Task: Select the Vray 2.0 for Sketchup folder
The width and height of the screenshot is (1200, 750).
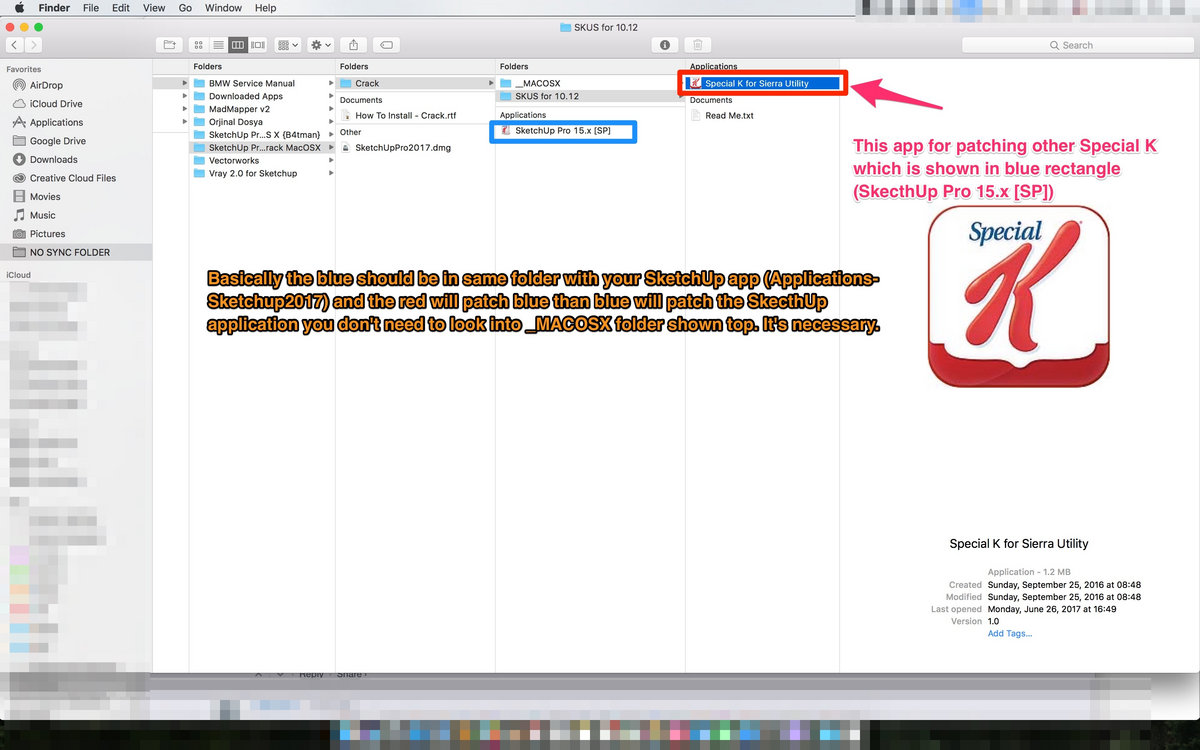Action: click(x=253, y=173)
